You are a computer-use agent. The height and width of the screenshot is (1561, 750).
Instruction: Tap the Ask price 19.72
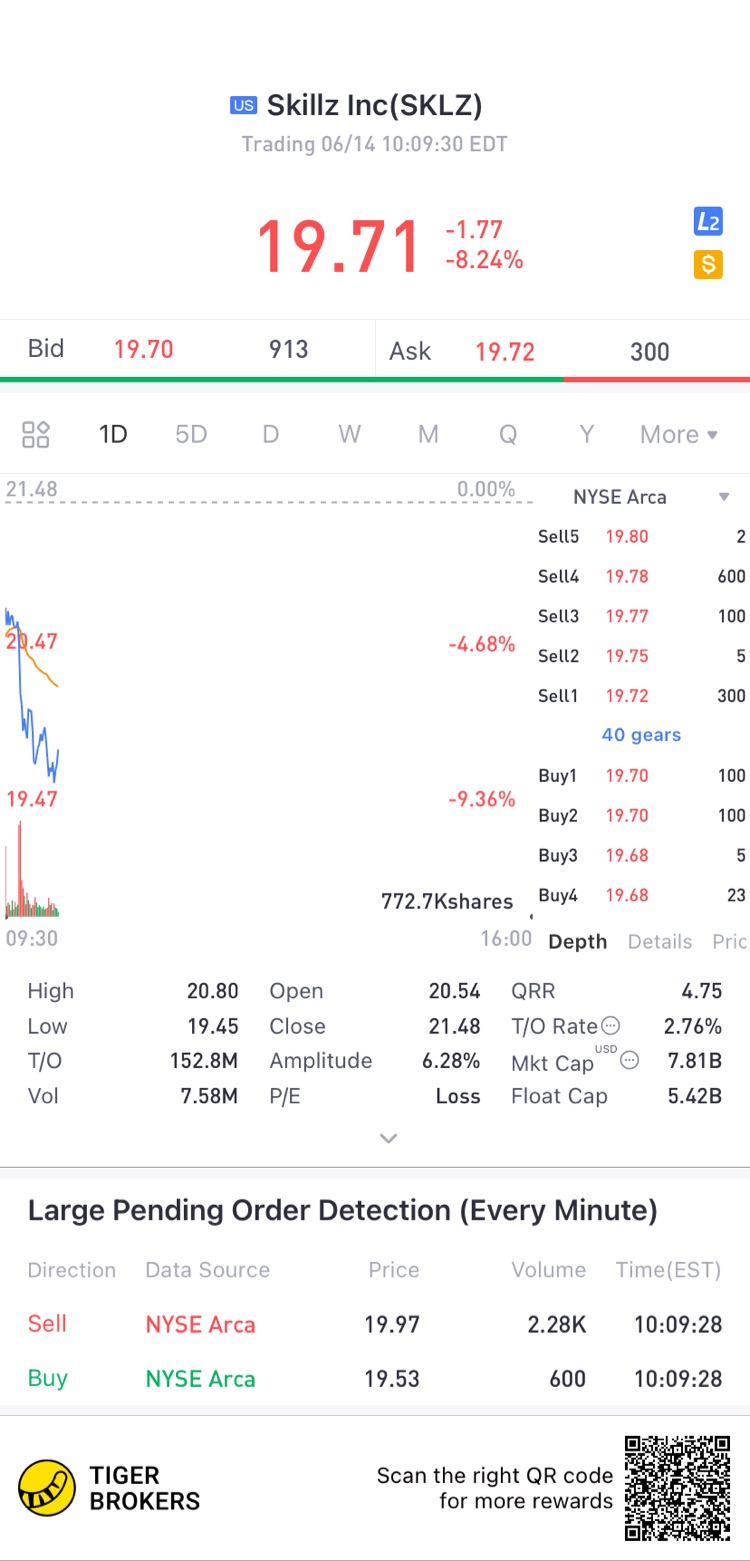pos(505,351)
